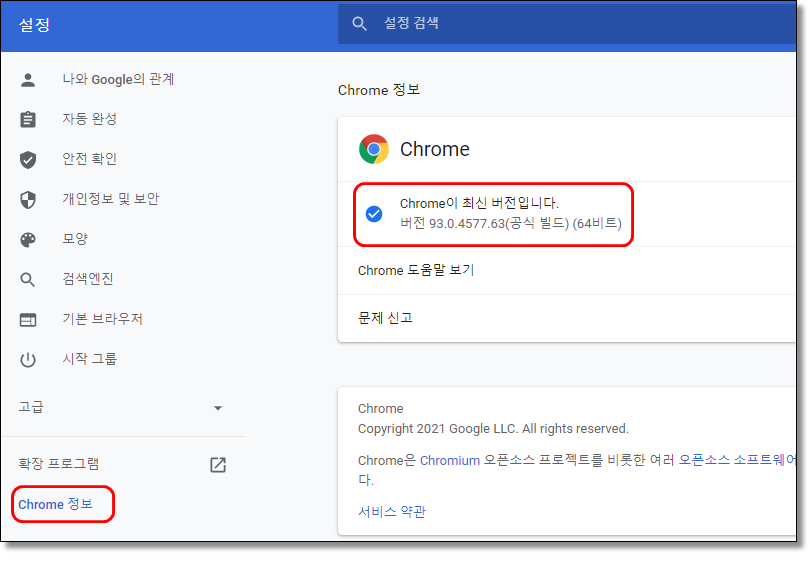Image resolution: width=809 pixels, height=564 pixels.
Task: Click the 고급 label in the sidebar
Action: point(31,407)
